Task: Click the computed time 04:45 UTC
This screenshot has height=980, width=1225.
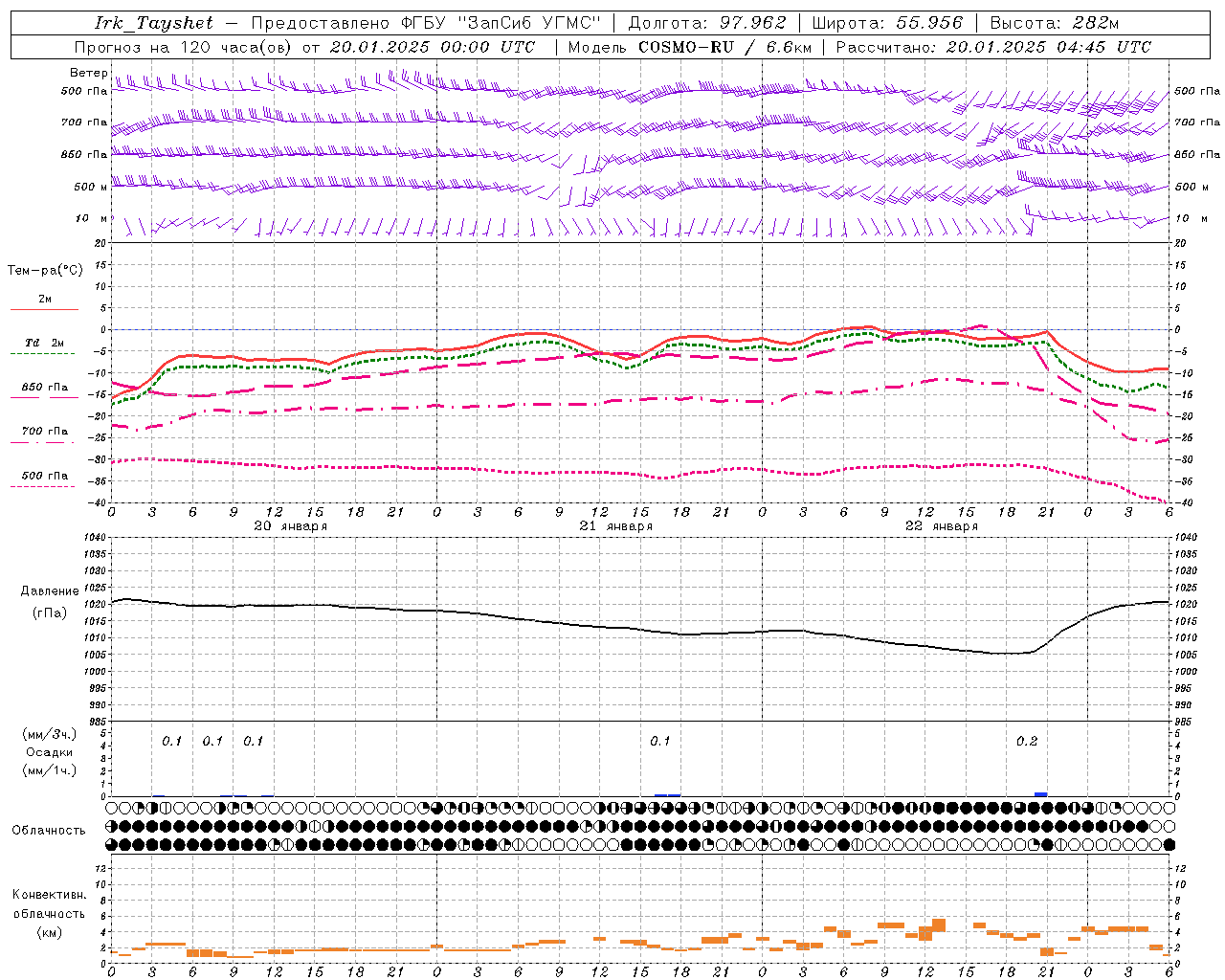Action: tap(1103, 47)
